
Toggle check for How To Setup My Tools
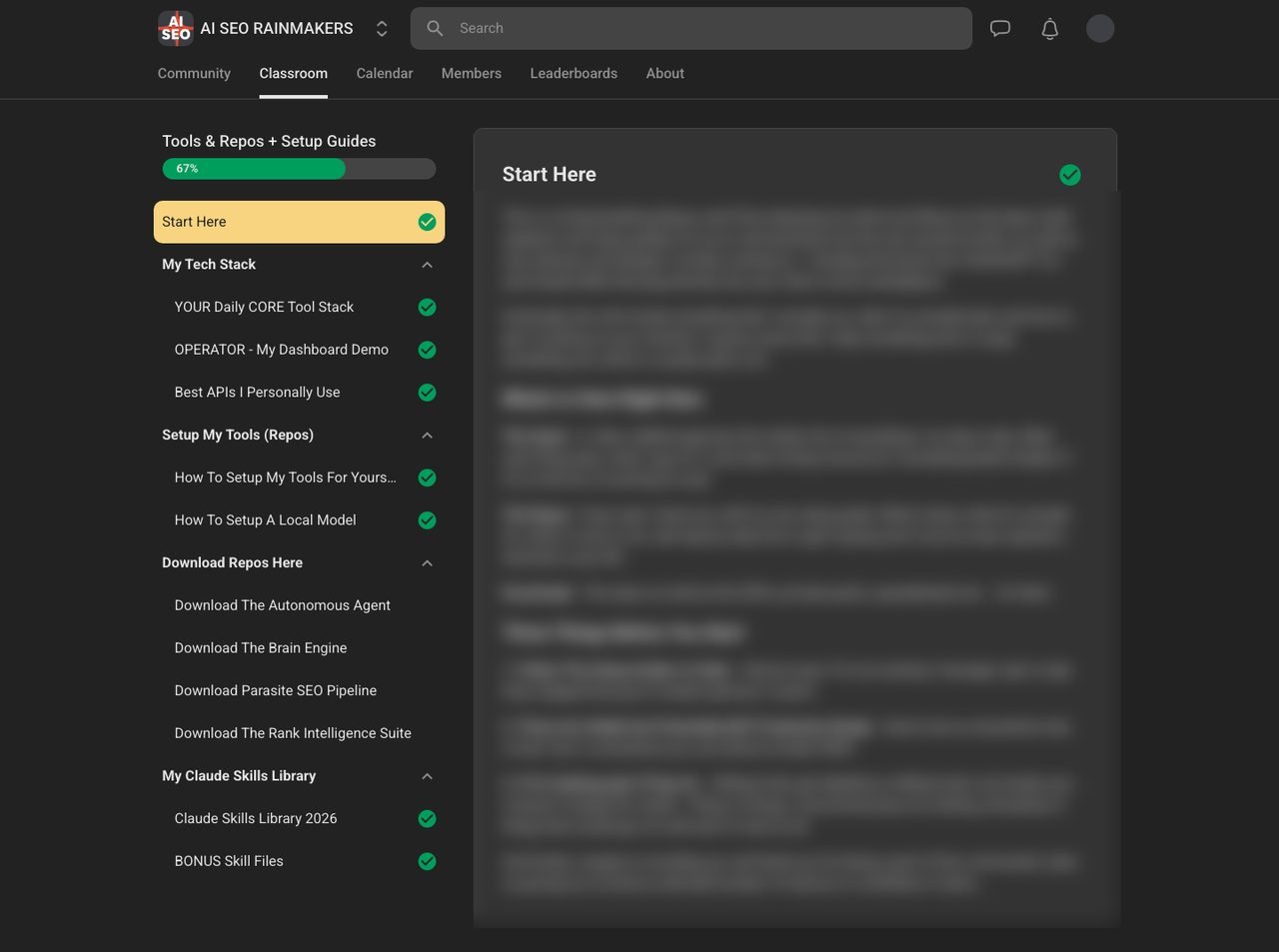(427, 477)
